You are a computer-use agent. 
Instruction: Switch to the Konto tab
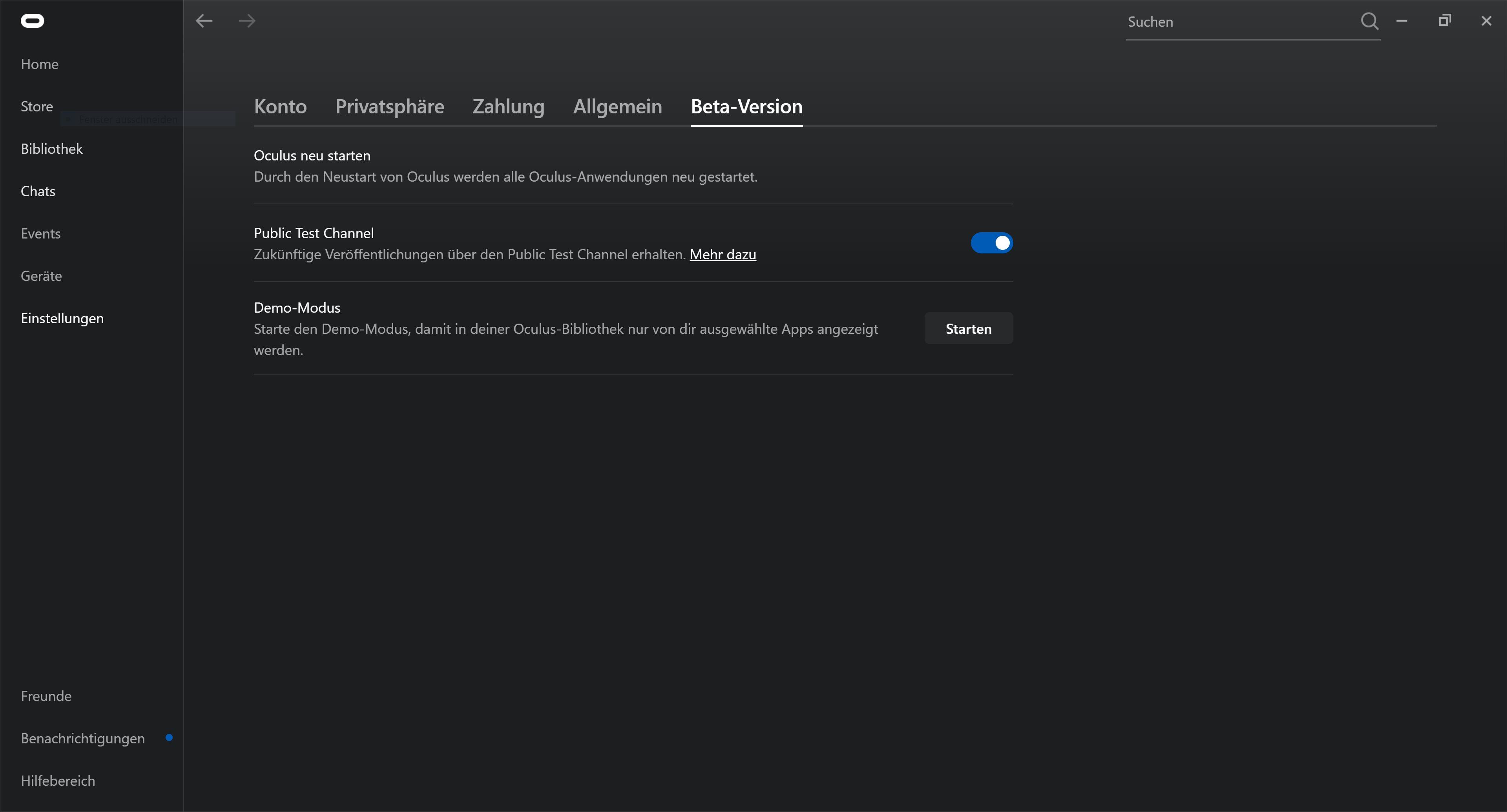click(280, 106)
